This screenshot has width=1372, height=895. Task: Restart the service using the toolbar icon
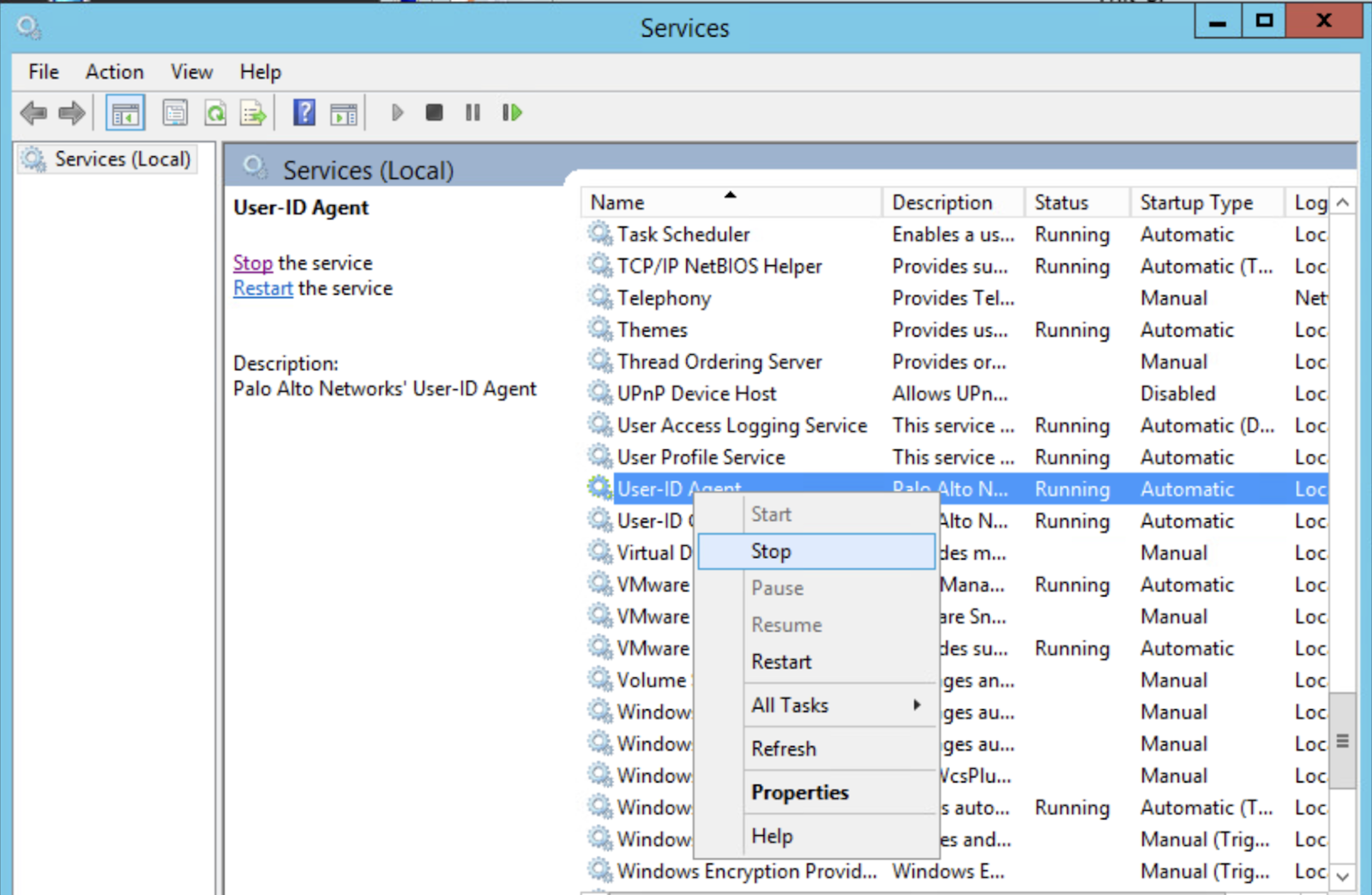click(x=511, y=112)
